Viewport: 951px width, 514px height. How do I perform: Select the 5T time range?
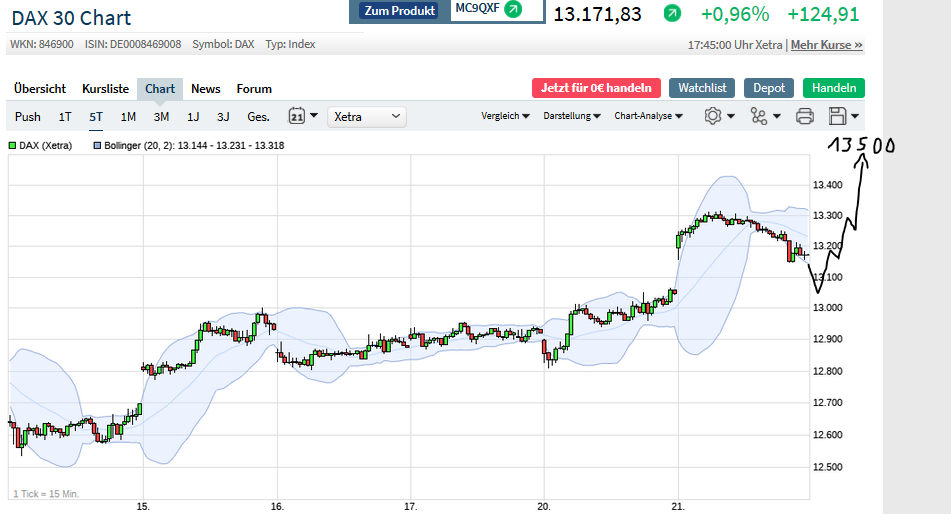coord(96,116)
